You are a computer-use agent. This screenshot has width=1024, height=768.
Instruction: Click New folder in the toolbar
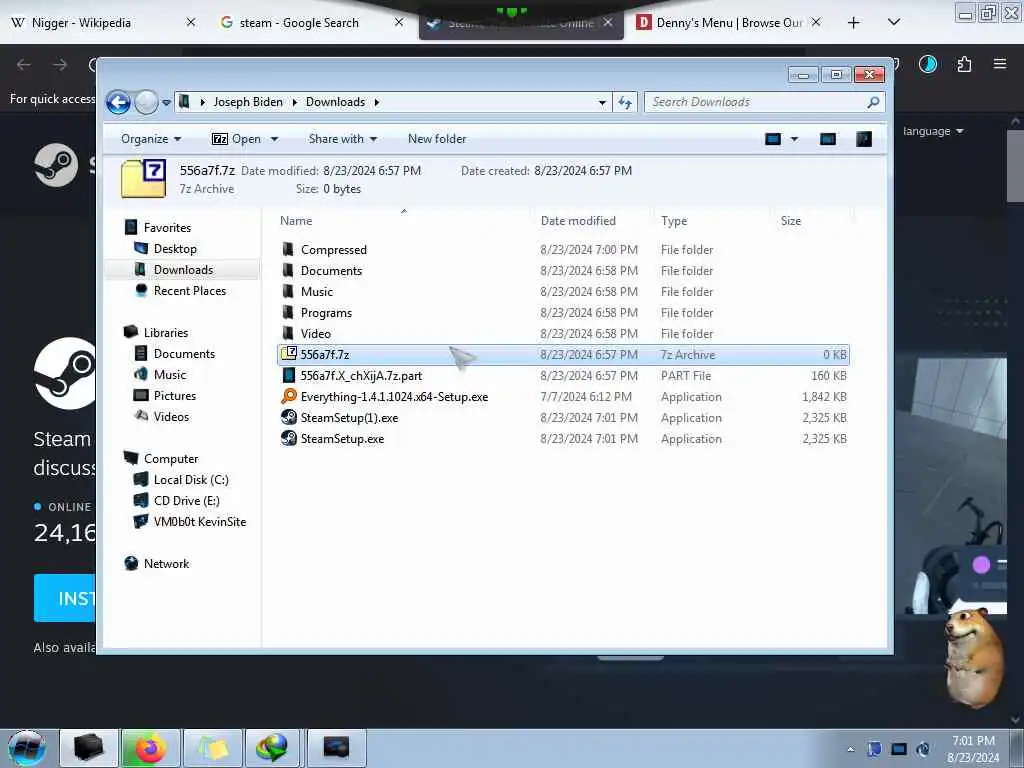(x=437, y=139)
